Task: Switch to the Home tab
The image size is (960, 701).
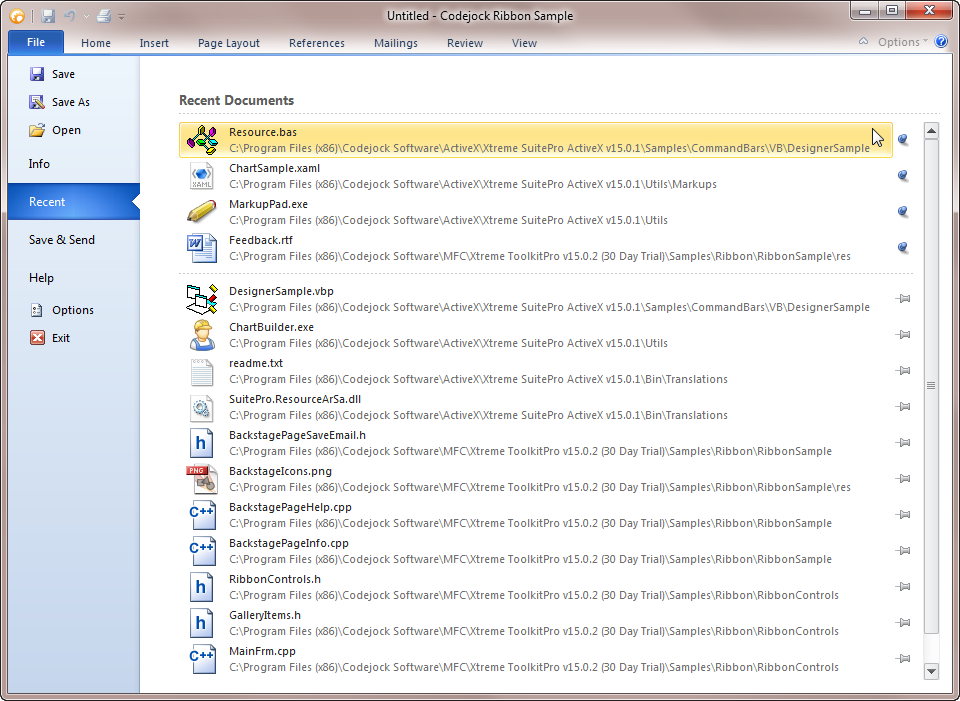Action: [96, 43]
